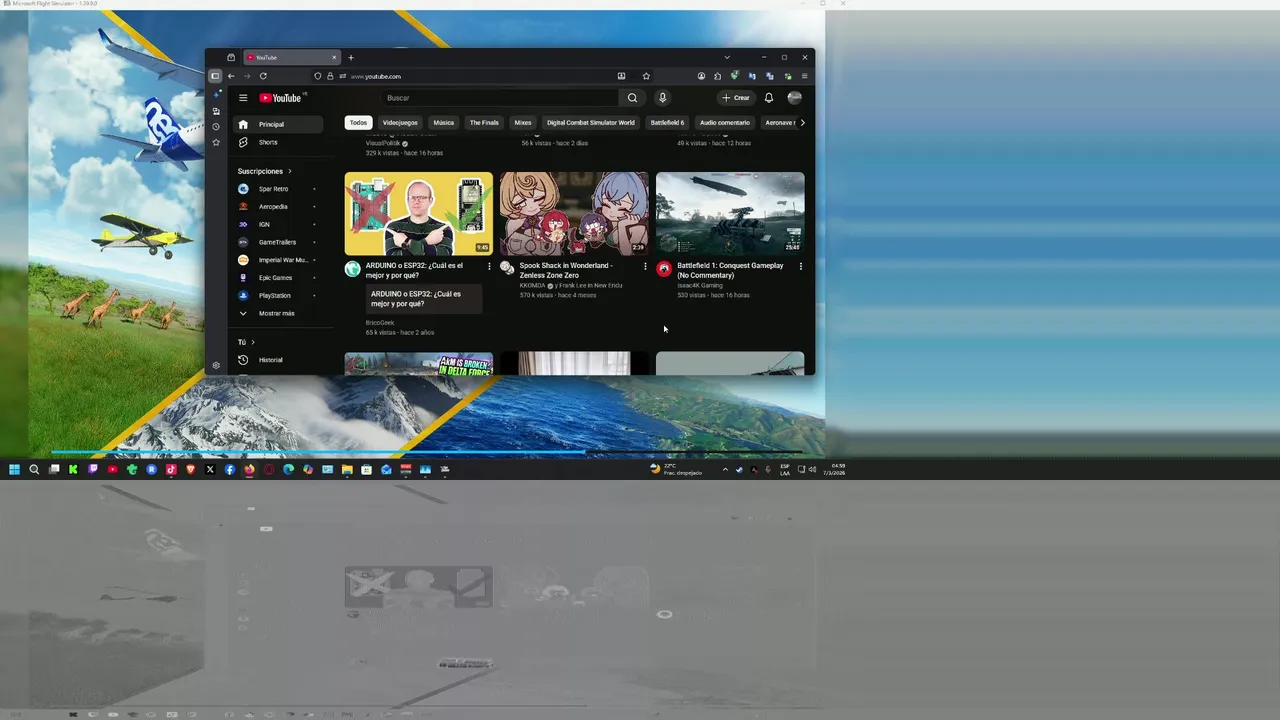Click the shield tracking protection icon

tap(318, 76)
